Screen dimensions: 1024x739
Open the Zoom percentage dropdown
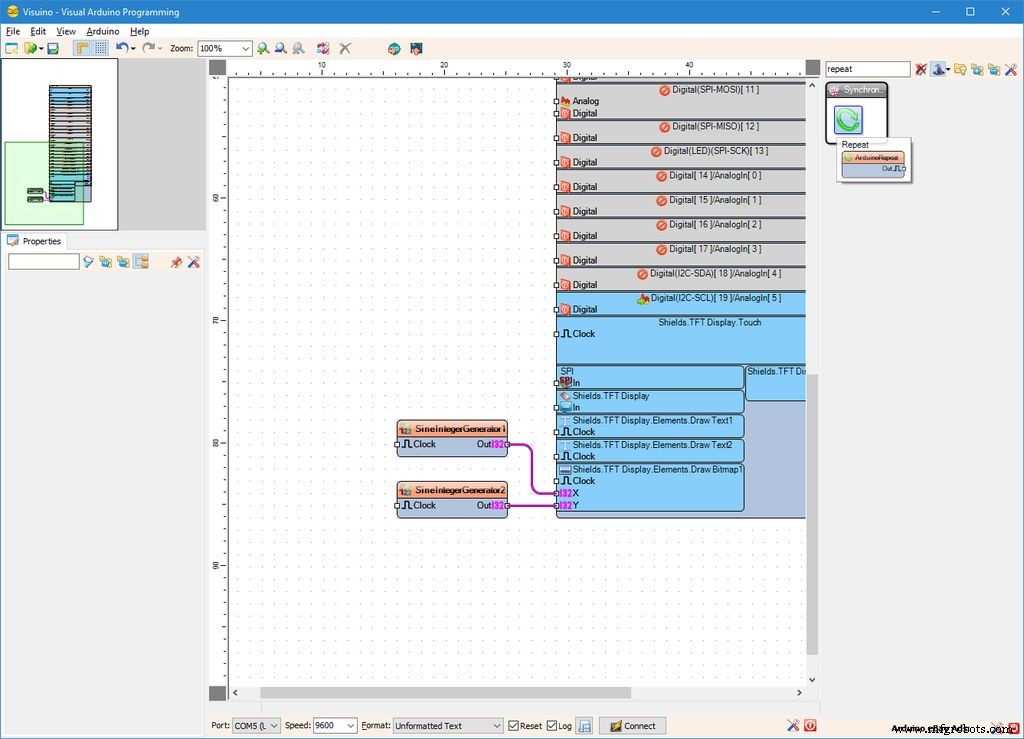click(x=245, y=48)
